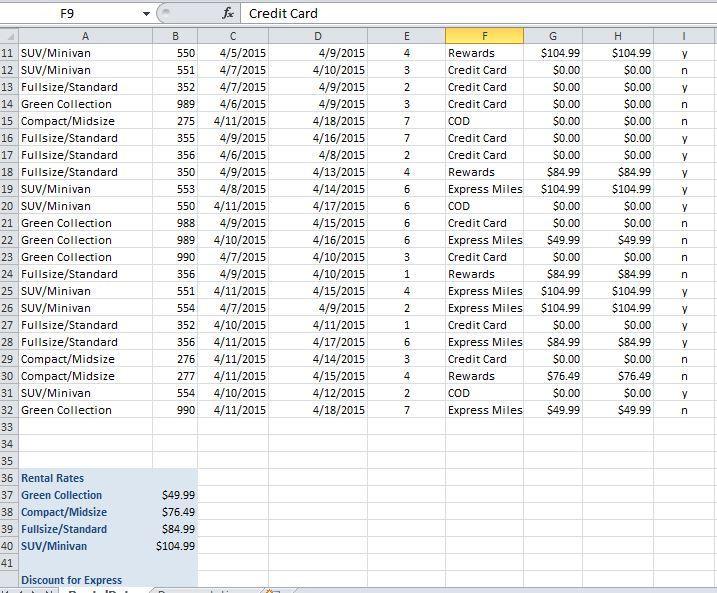Viewport: 717px width, 593px height.
Task: Click the Insert Function fx icon
Action: (228, 14)
